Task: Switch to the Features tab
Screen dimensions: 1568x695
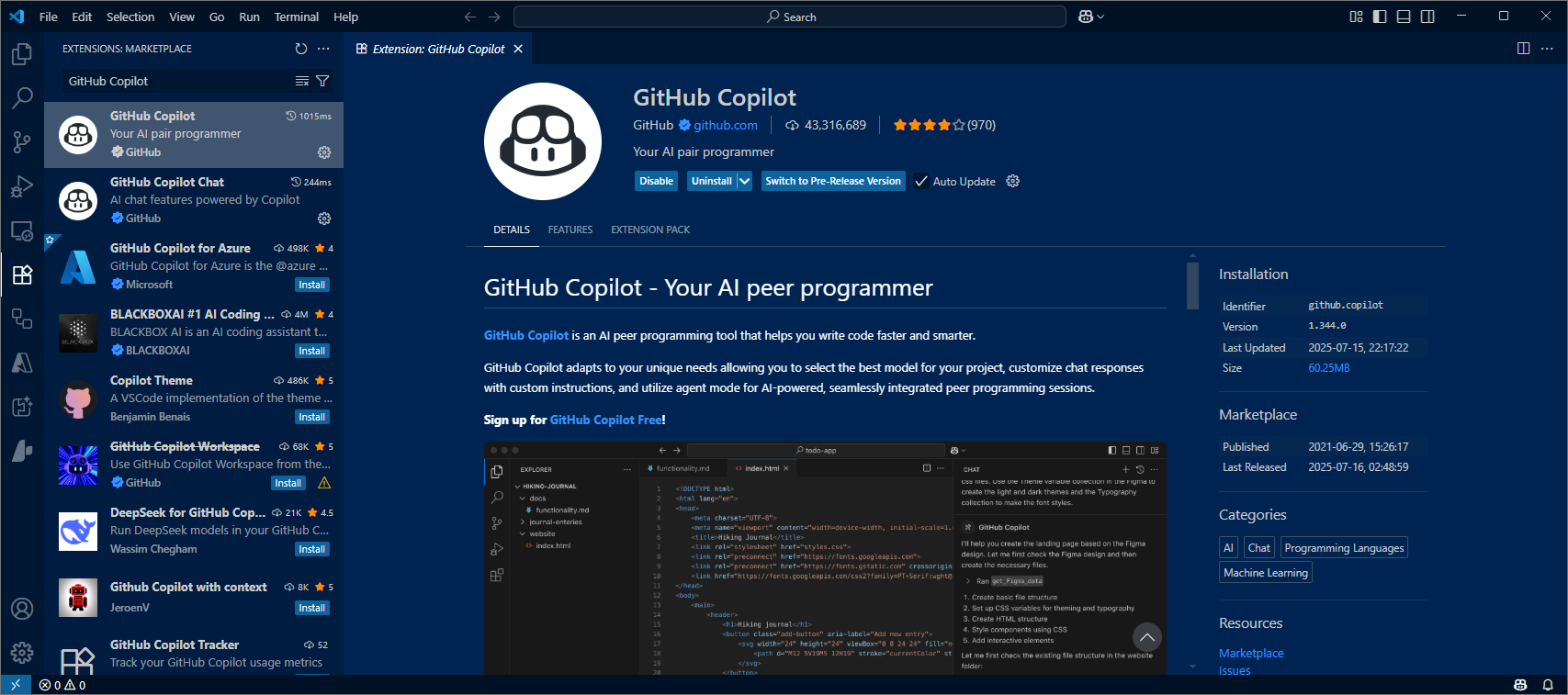Action: click(x=570, y=230)
